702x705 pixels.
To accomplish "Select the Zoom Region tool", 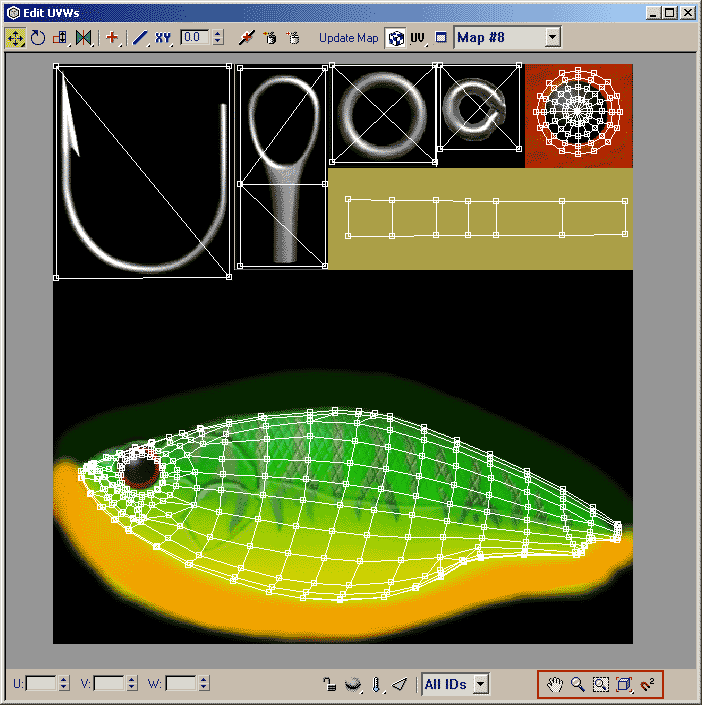I will 600,685.
